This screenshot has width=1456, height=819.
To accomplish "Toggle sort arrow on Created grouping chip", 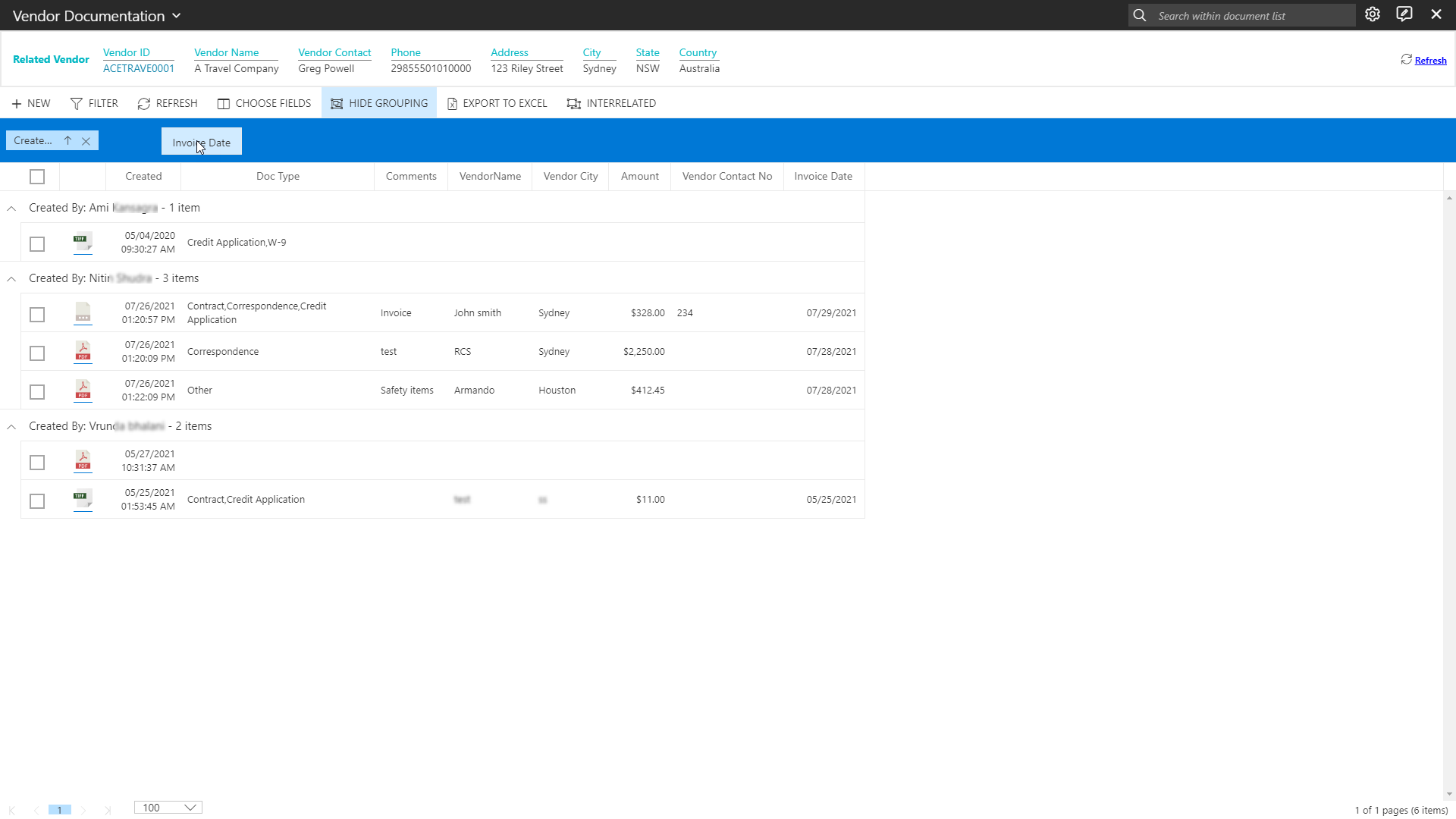I will [67, 140].
